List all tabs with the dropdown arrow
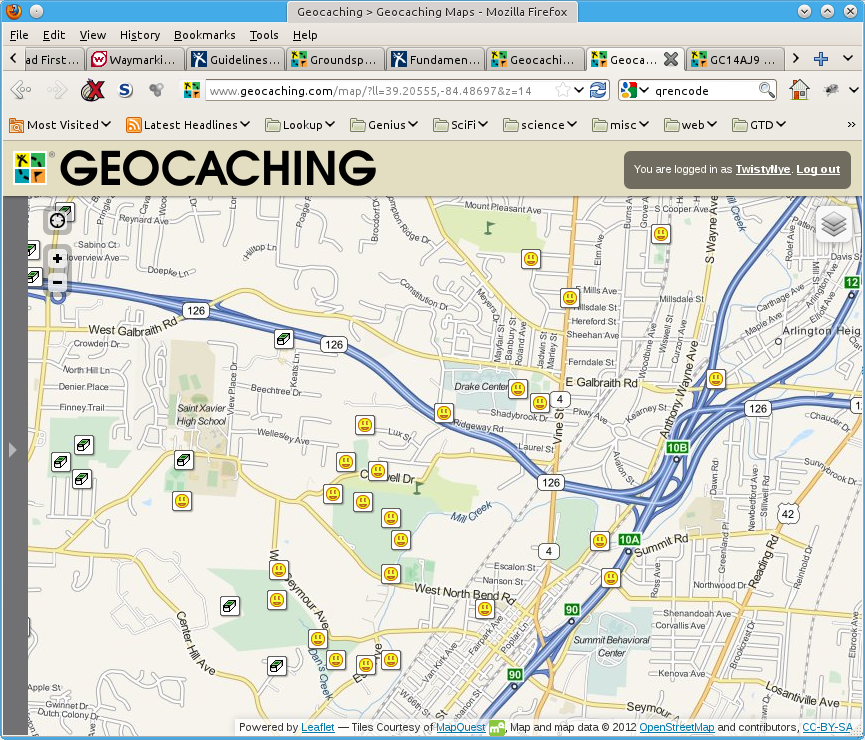Image resolution: width=865 pixels, height=740 pixels. point(848,58)
